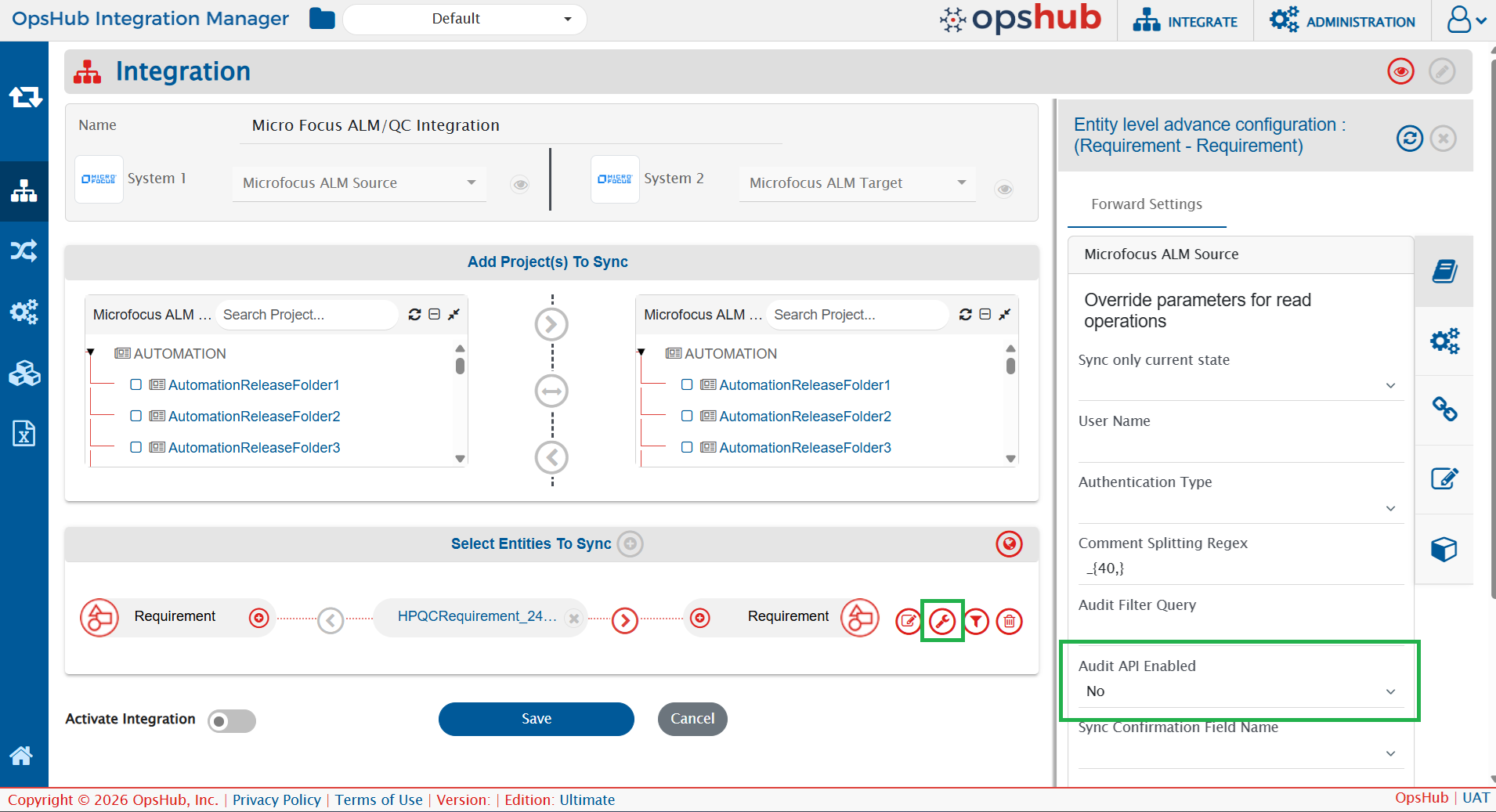Screen dimensions: 1496x812
Task: Close the entity level advance configuration panel
Action: (1444, 139)
